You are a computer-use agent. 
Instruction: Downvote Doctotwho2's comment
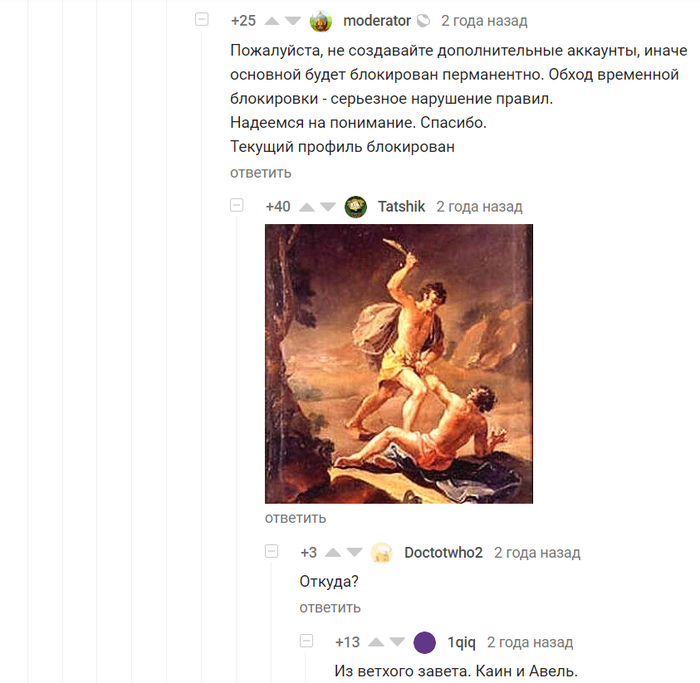[354, 553]
